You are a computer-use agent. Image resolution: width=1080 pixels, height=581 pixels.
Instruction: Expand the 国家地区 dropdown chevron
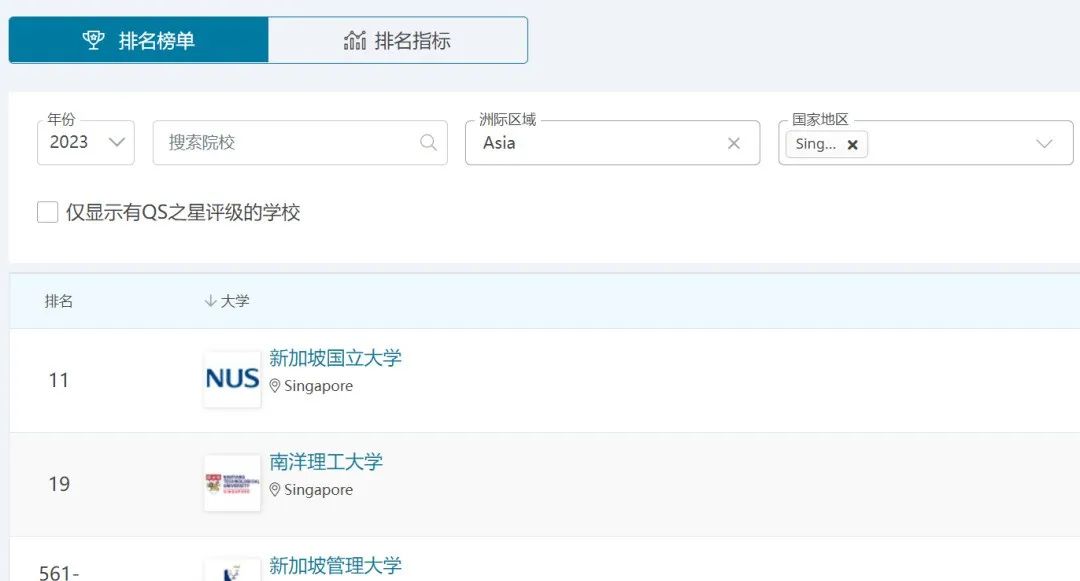1044,143
